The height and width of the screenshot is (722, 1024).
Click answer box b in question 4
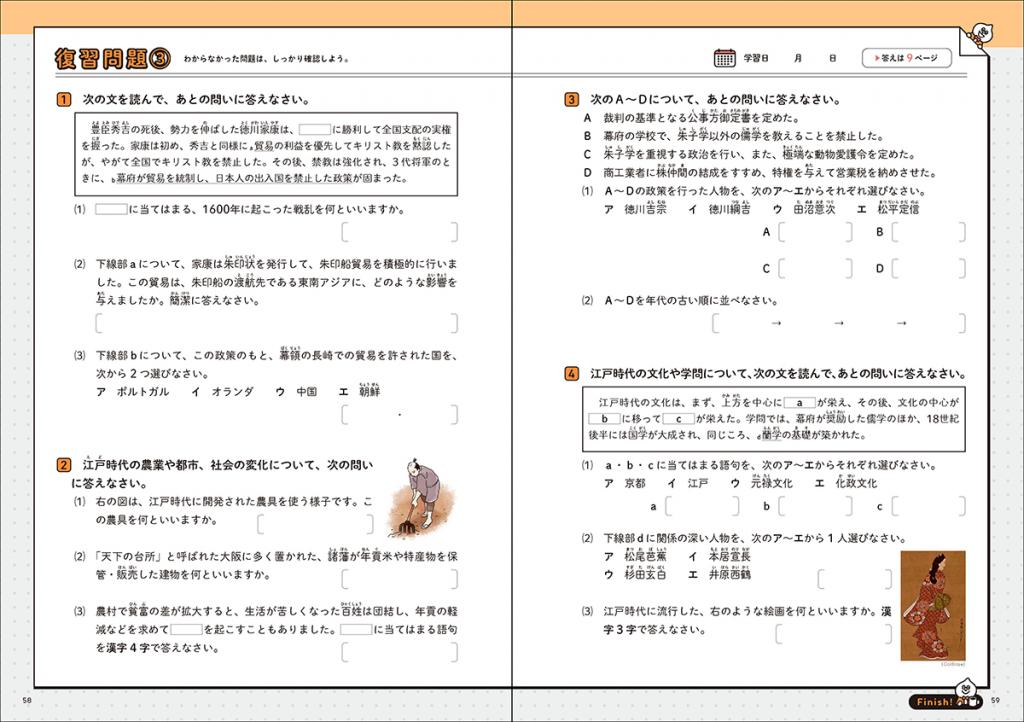(x=816, y=506)
